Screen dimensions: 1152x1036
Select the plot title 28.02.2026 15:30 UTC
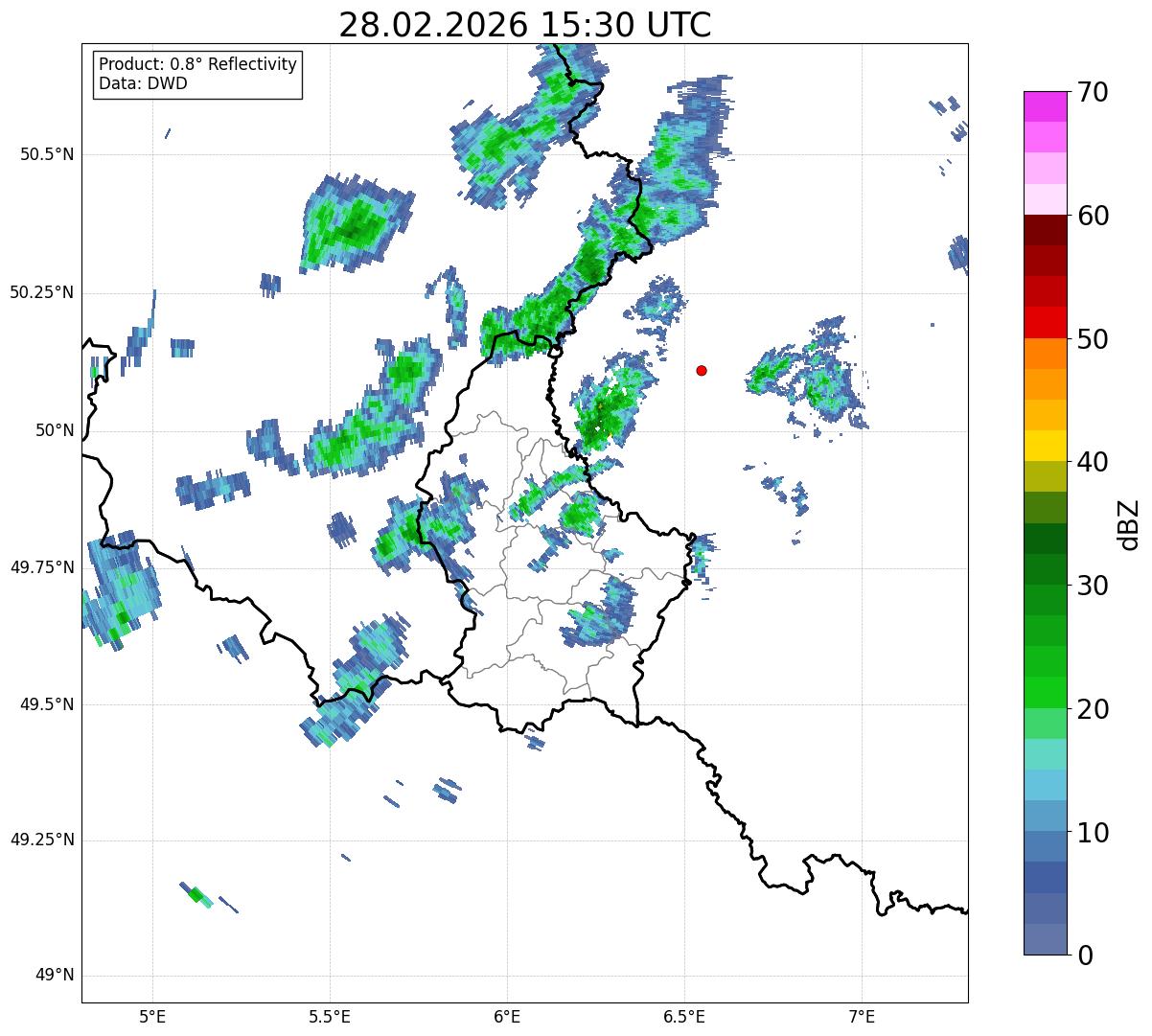pos(525,25)
